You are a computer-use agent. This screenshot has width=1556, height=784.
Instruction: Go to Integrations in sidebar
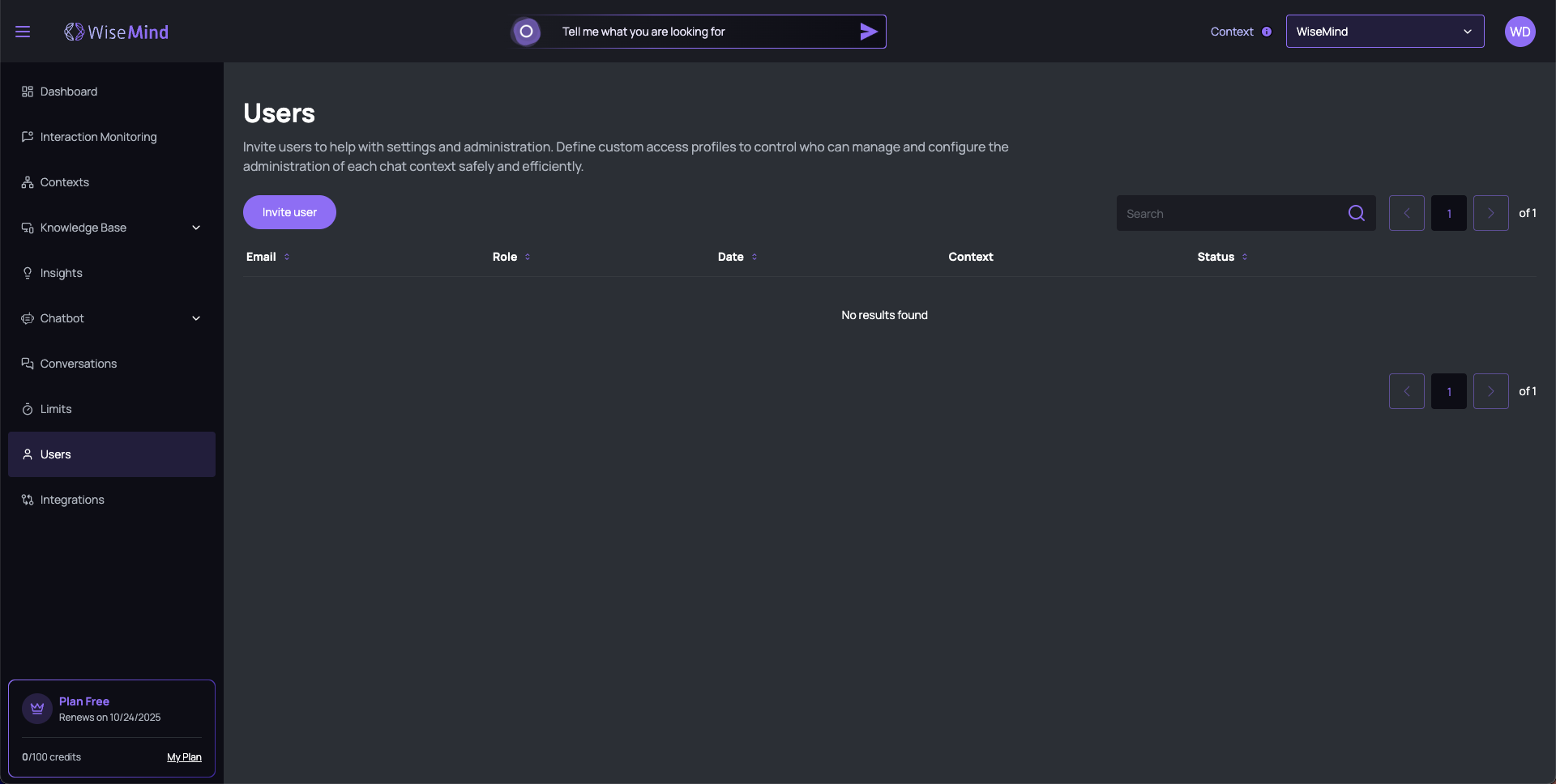(72, 500)
